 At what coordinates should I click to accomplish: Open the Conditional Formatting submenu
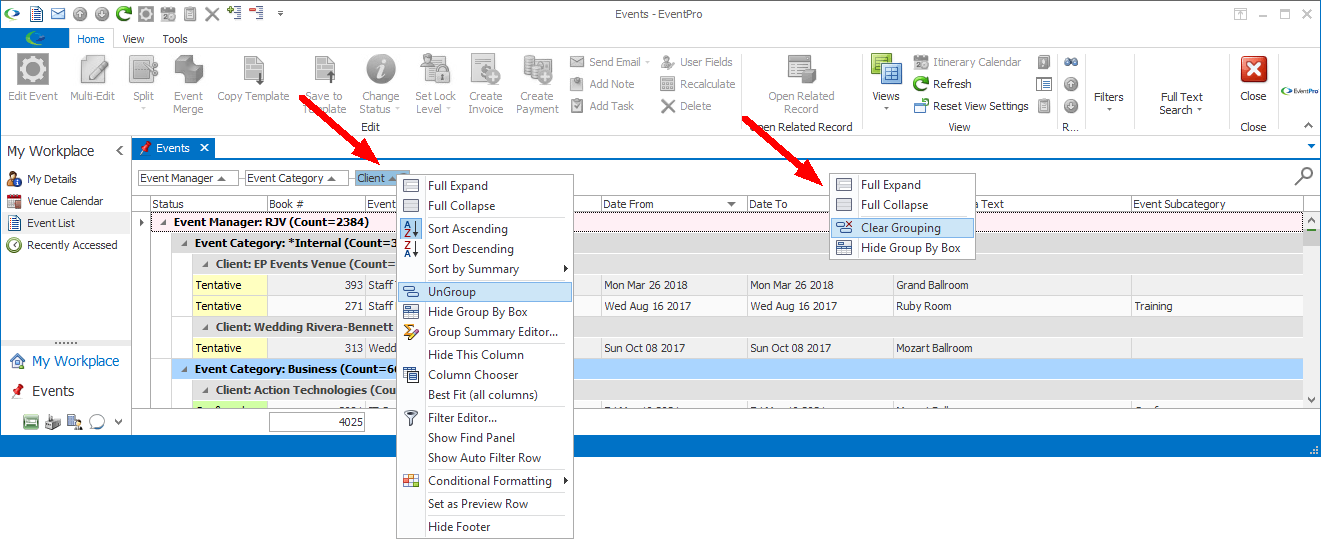point(485,481)
